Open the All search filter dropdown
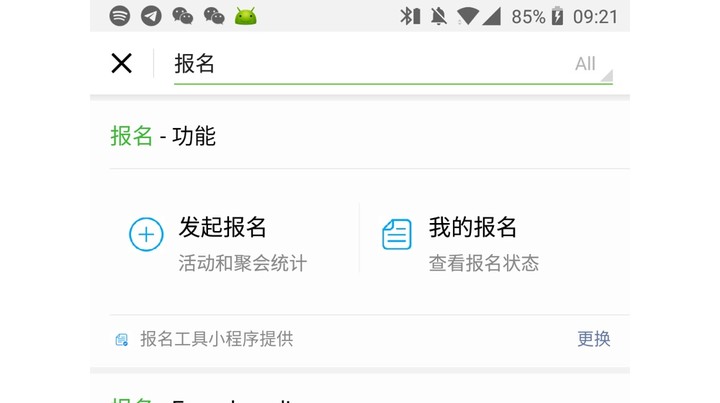This screenshot has height=403, width=720. coord(593,65)
